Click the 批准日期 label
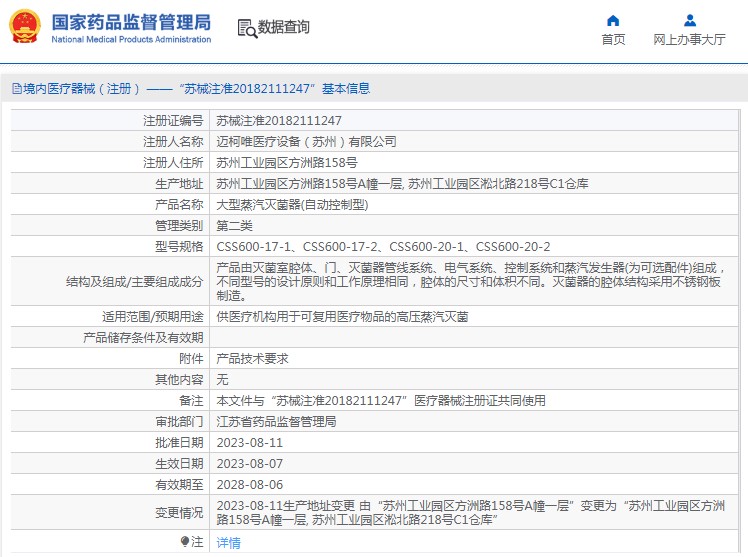Viewport: 748px width, 557px height. 179,443
